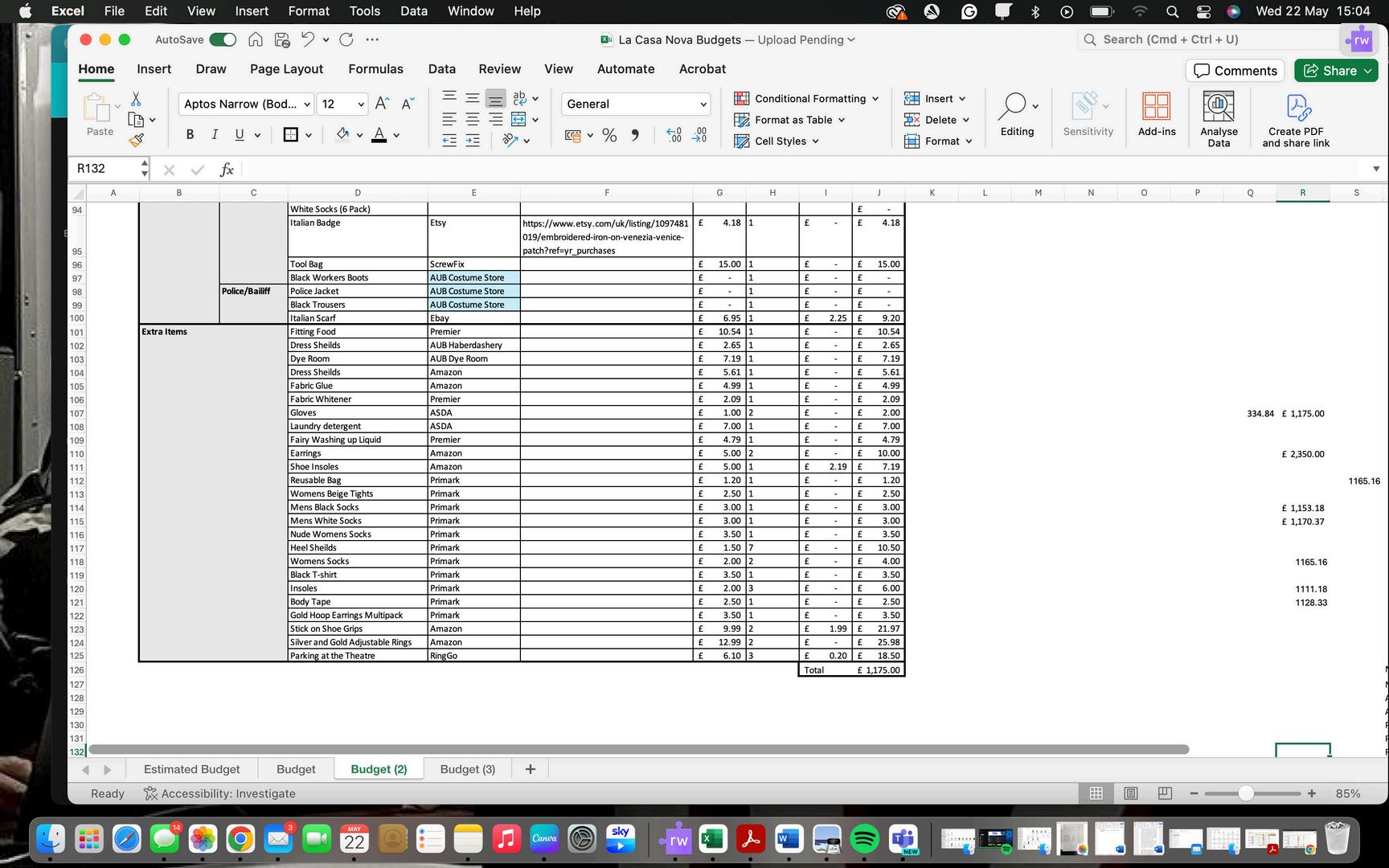Screen dimensions: 1389x868
Task: Toggle right horizontal alignment
Action: click(496, 120)
